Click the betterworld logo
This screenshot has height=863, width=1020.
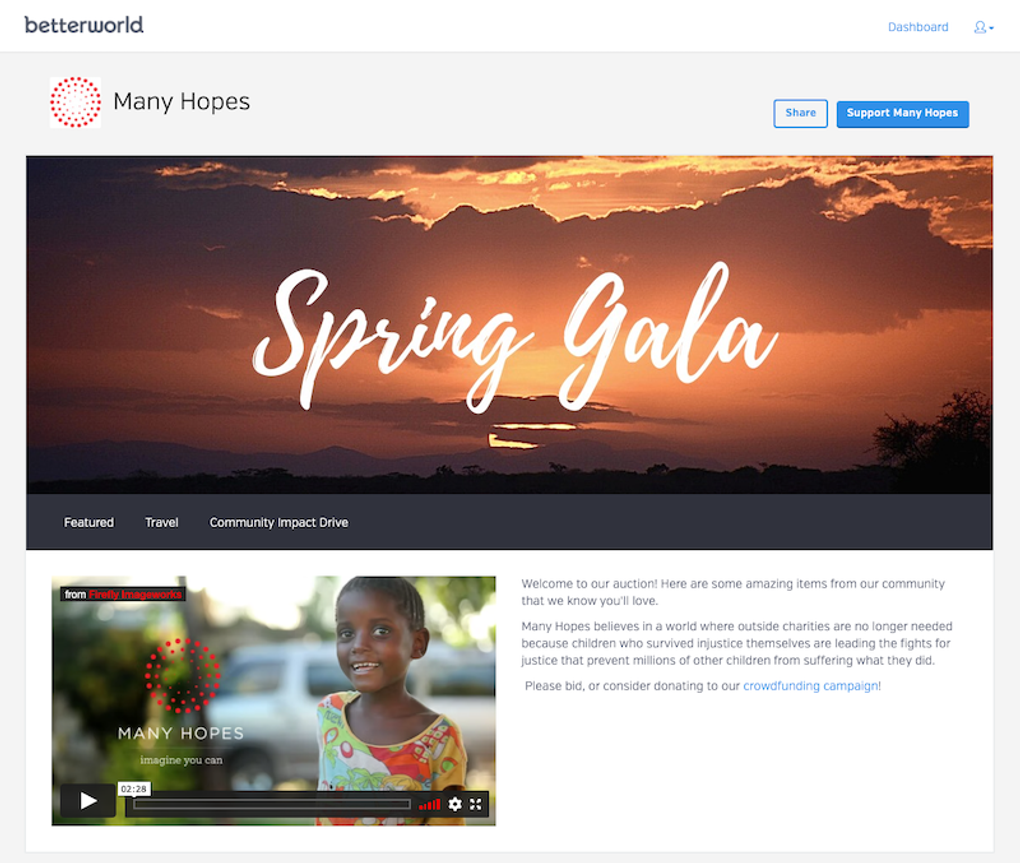click(84, 25)
